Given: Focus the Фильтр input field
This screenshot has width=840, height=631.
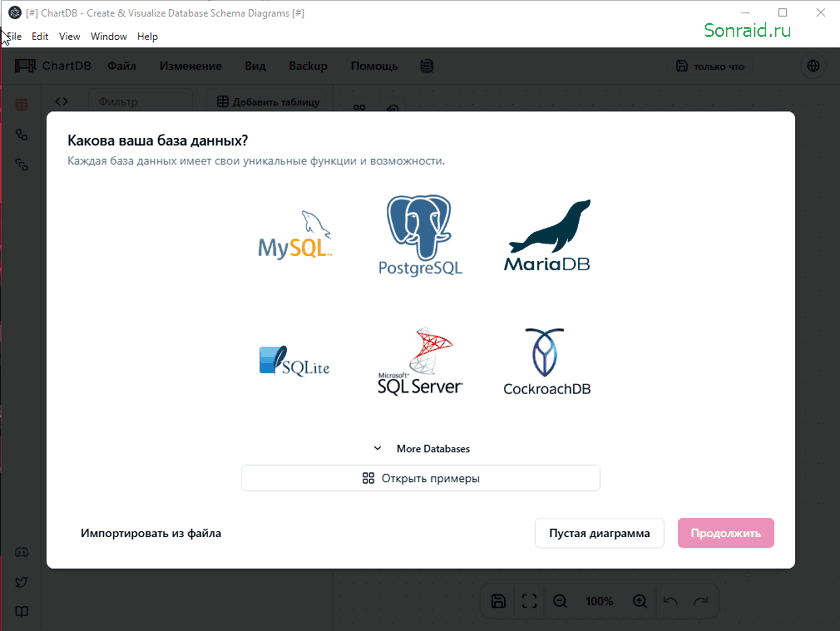Looking at the screenshot, I should tap(140, 101).
